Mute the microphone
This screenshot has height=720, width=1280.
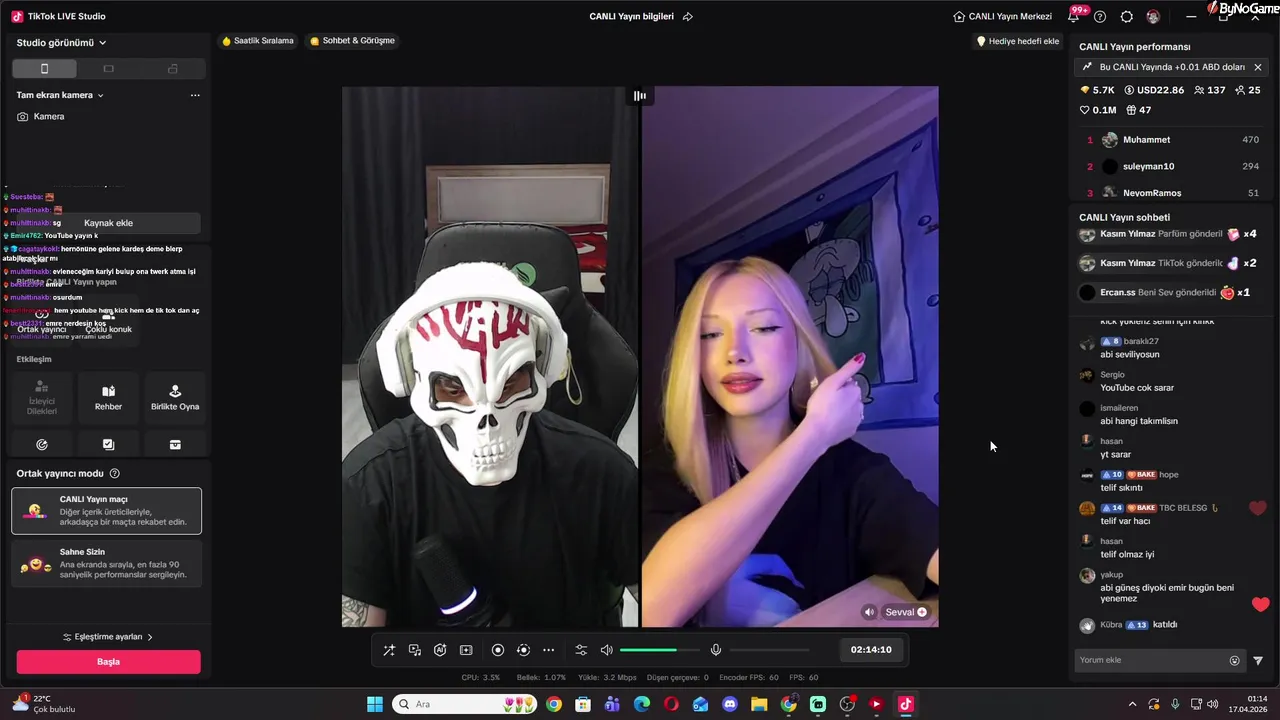pyautogui.click(x=716, y=650)
